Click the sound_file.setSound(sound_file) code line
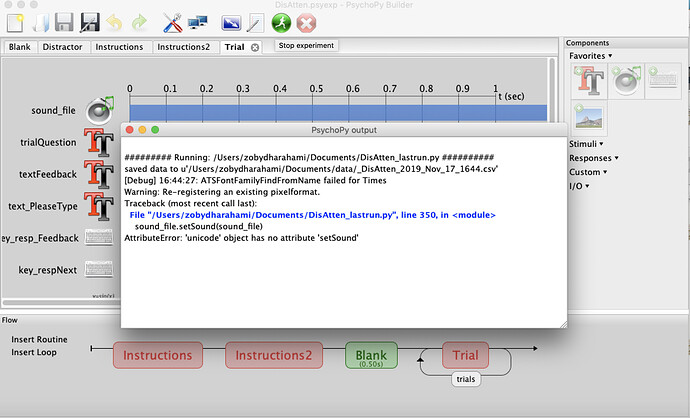 [x=198, y=227]
